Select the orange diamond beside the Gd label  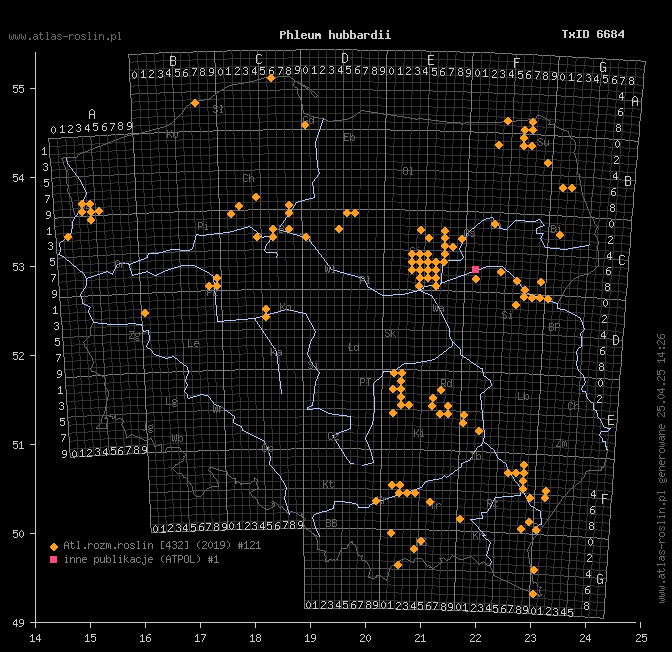(305, 125)
